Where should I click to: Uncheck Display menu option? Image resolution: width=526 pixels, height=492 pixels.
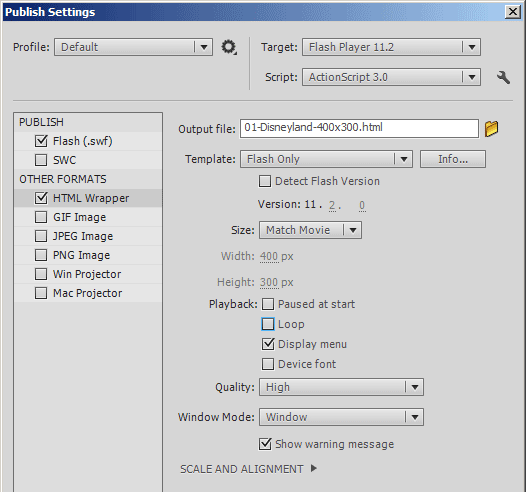tap(268, 344)
